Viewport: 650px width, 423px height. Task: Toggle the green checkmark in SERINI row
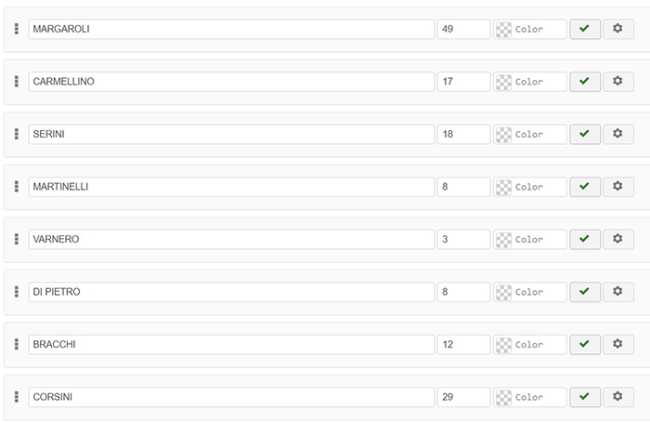pos(585,134)
